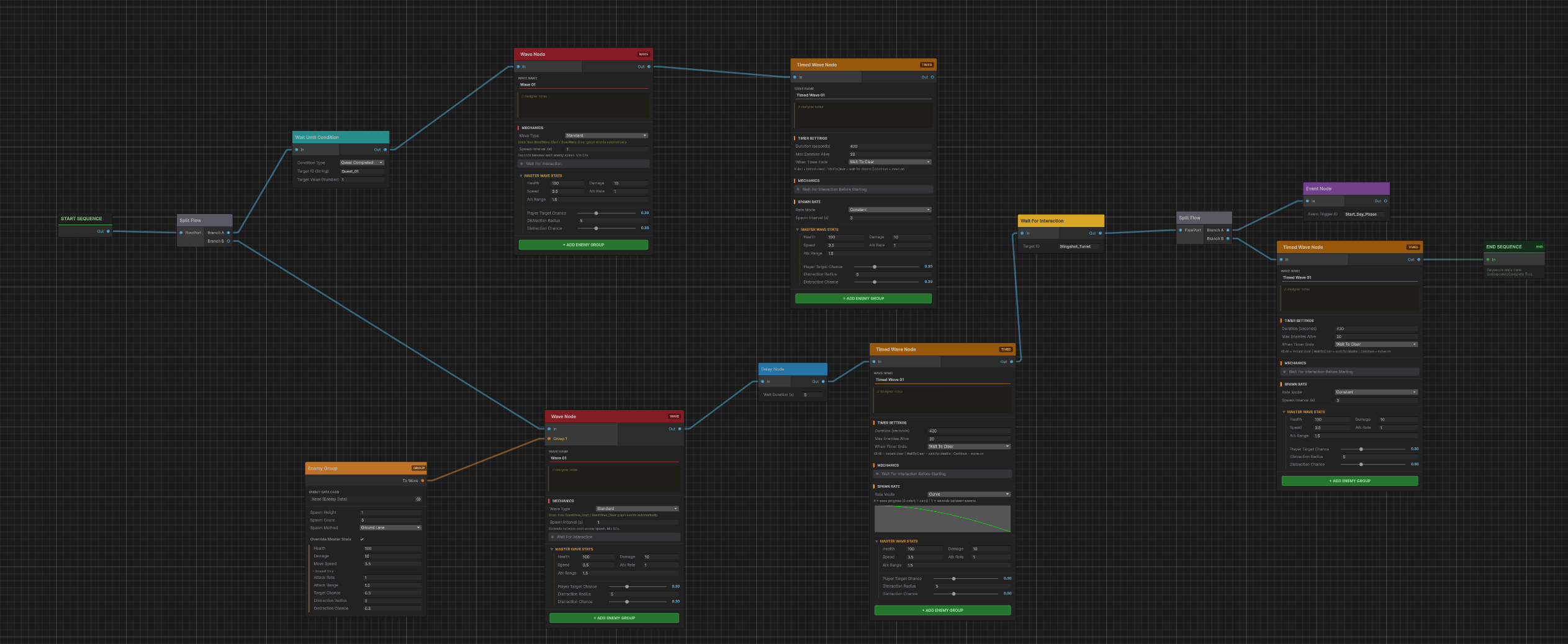Image resolution: width=1568 pixels, height=644 pixels.
Task: Click ADD ENEMY GROUP in Timed Wave Node feeding END SEQUENCE
Action: coord(1350,481)
